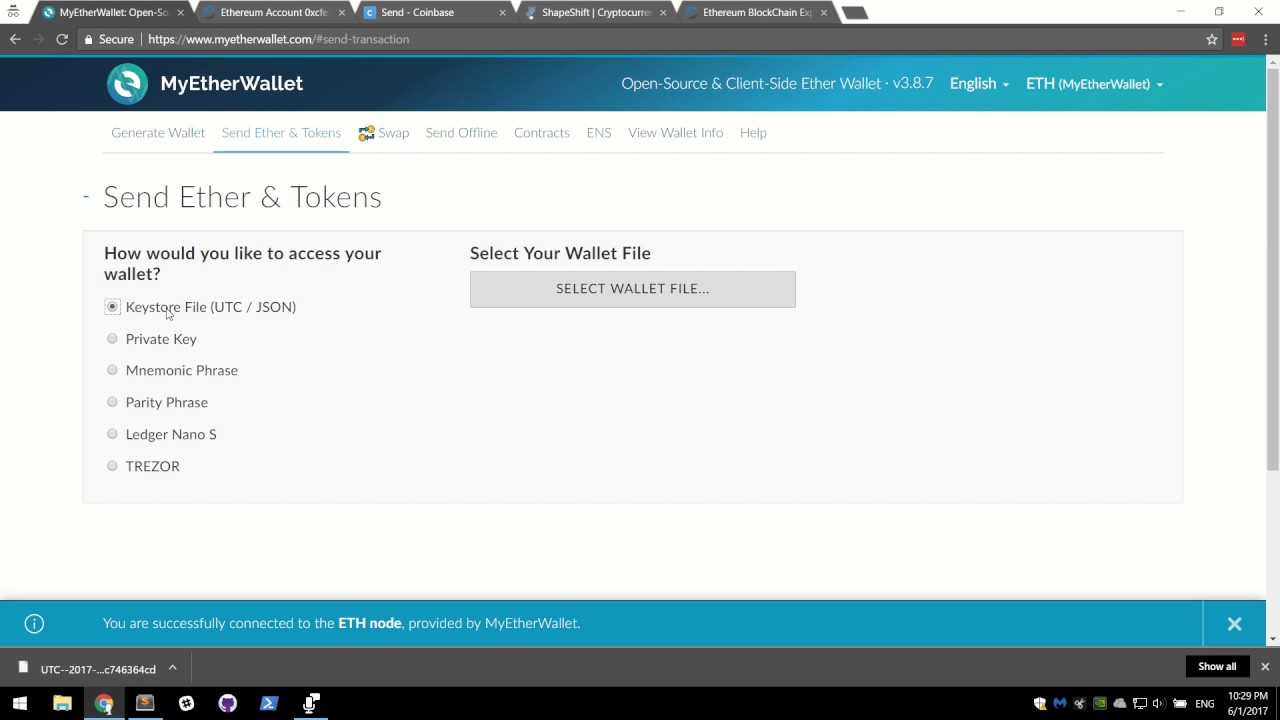Switch to Send - Coinbase browser tab
This screenshot has height=720, width=1280.
434,13
